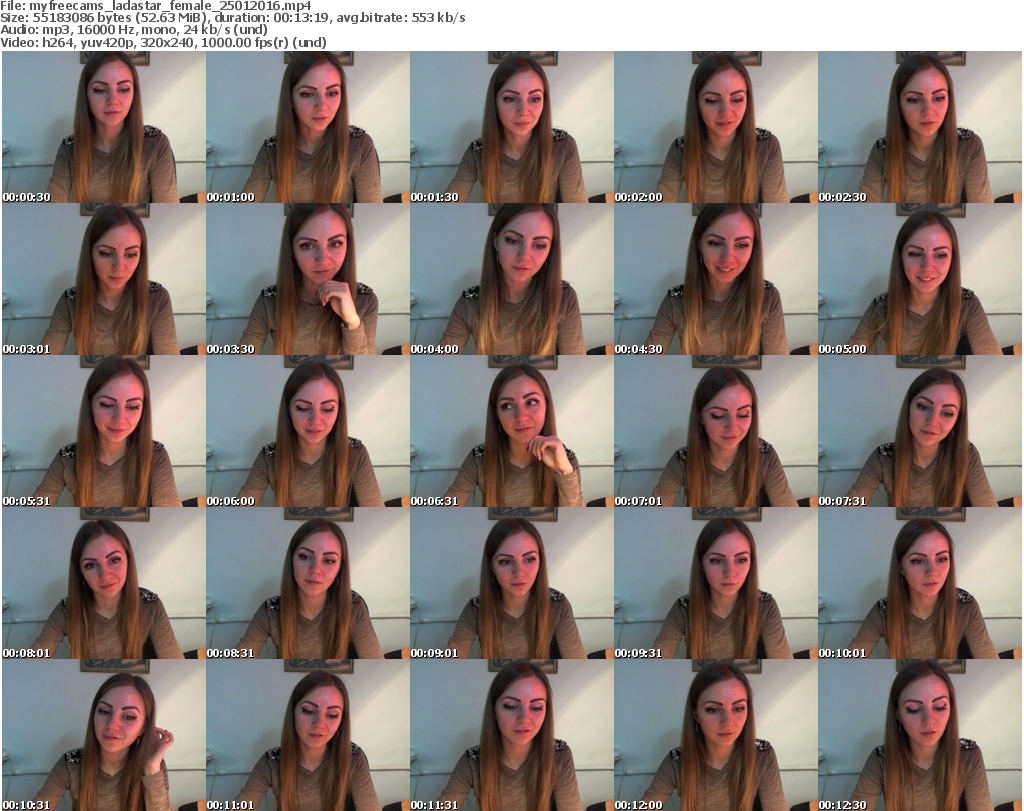
Task: Select the frame at 00:03:01
Action: coord(104,279)
